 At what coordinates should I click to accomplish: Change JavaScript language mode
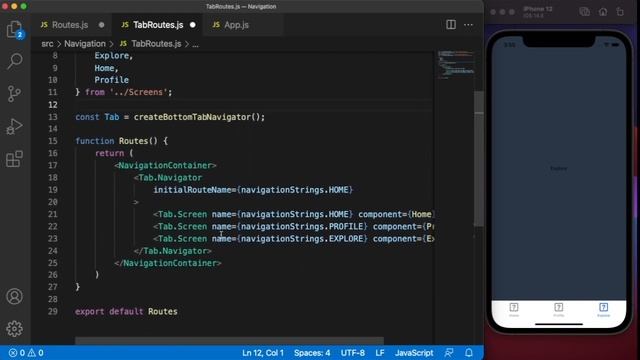coord(414,353)
